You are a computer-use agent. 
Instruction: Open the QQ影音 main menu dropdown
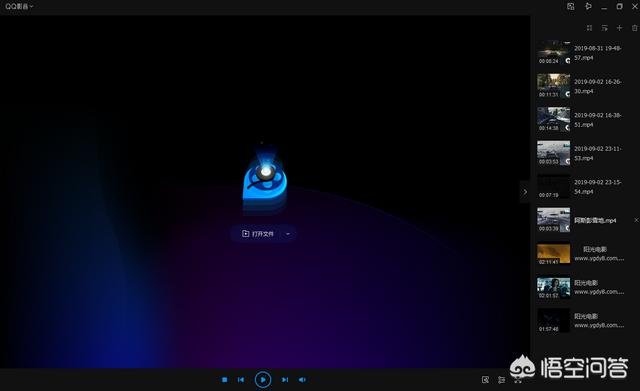tap(19, 6)
